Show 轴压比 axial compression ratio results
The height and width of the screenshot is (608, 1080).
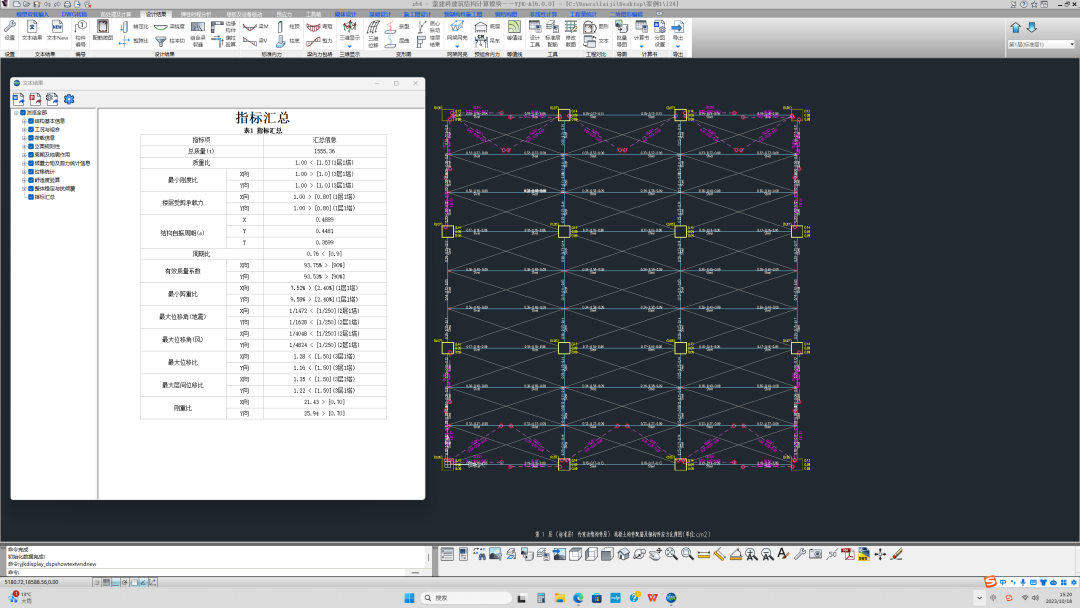point(134,26)
